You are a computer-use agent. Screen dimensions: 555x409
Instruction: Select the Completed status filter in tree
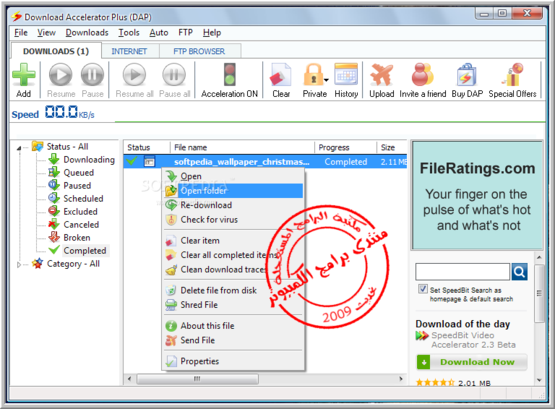point(85,250)
